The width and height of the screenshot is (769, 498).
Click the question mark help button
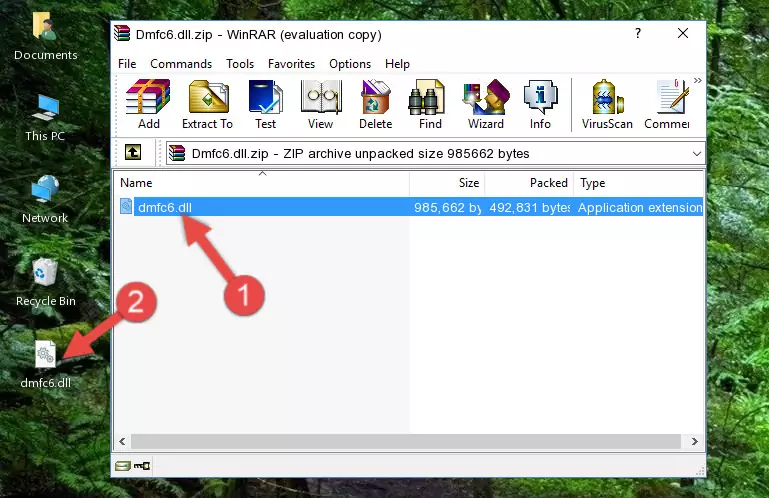[638, 33]
